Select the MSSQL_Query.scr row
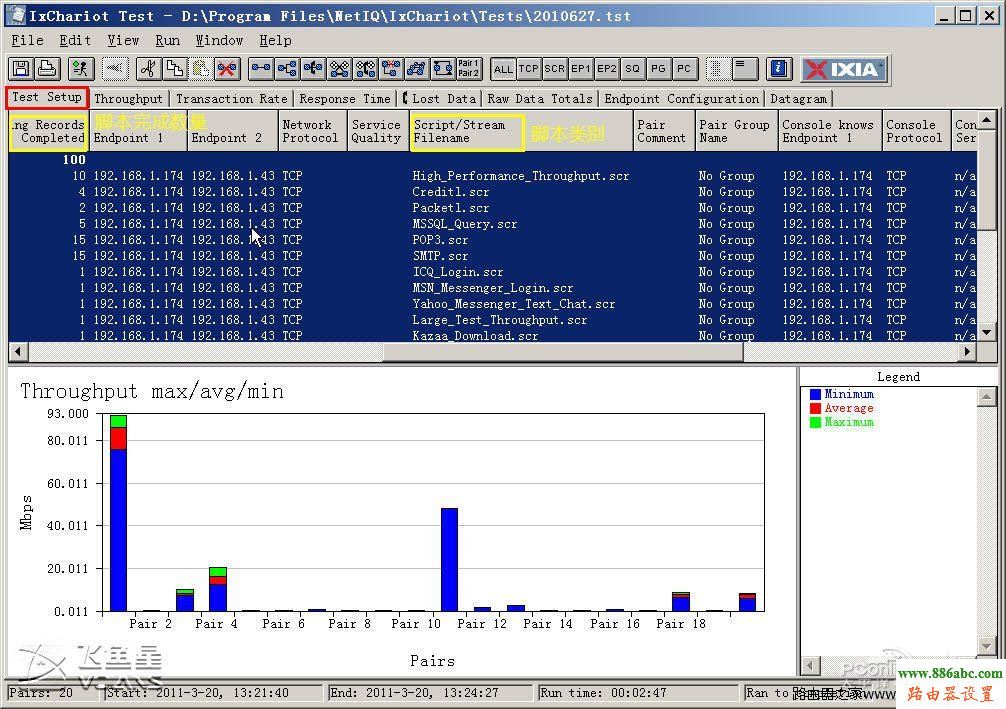The height and width of the screenshot is (709, 1006). 493,224
